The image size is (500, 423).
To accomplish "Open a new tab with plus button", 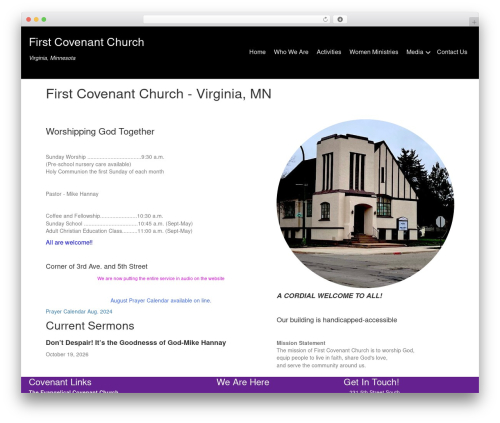I will [474, 22].
